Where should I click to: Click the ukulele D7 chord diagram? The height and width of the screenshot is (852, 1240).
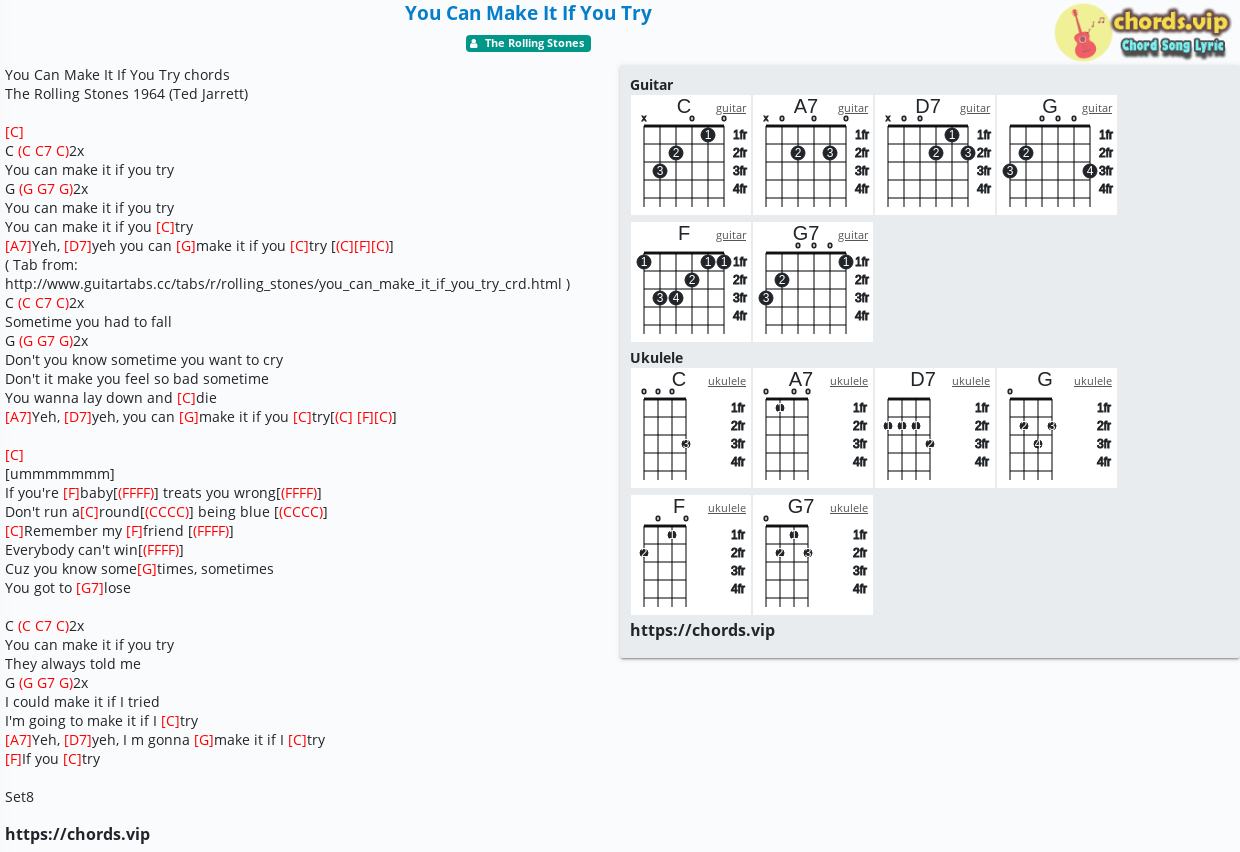click(935, 428)
